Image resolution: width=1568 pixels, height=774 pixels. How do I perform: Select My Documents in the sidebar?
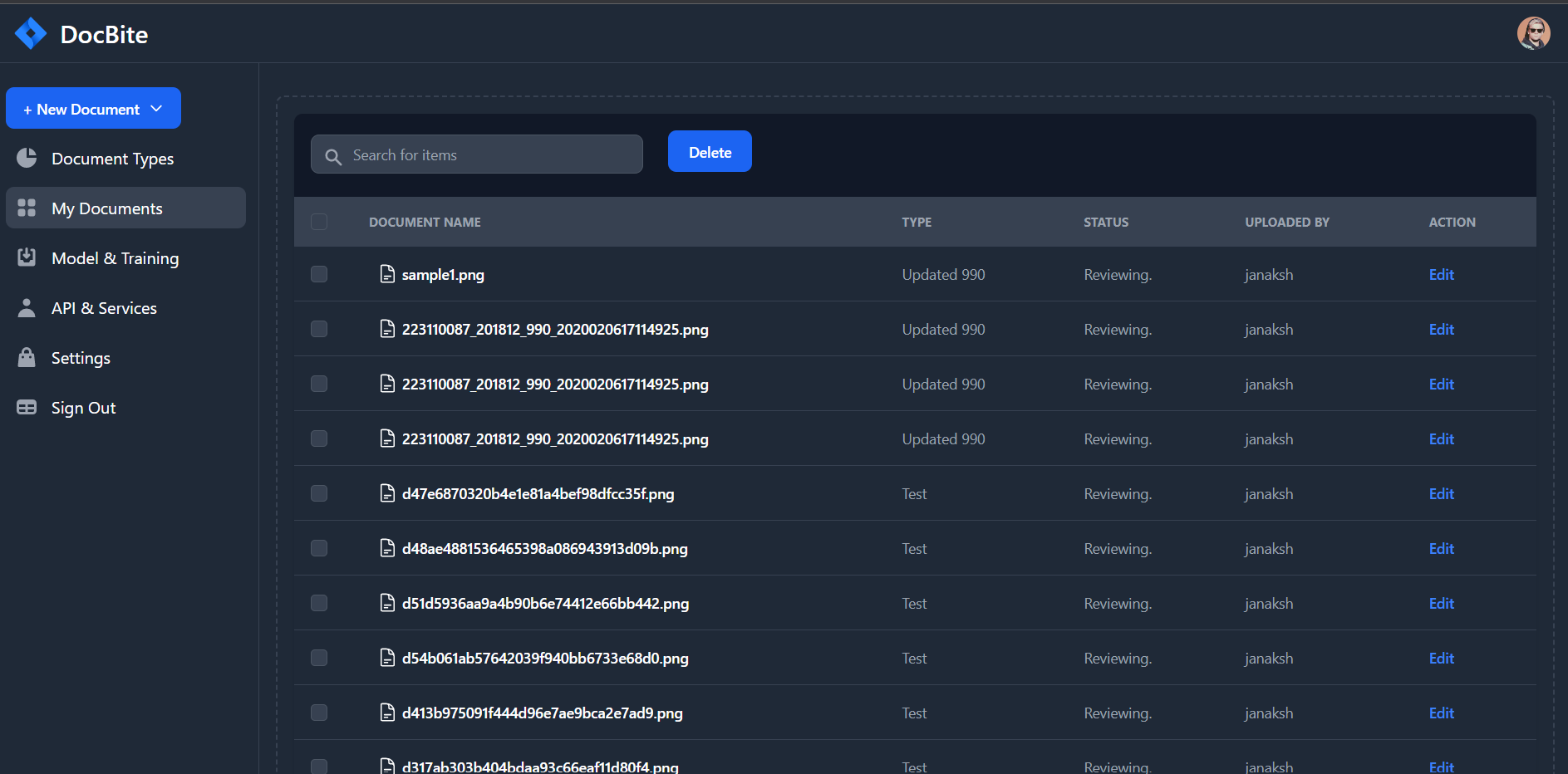pyautogui.click(x=125, y=208)
